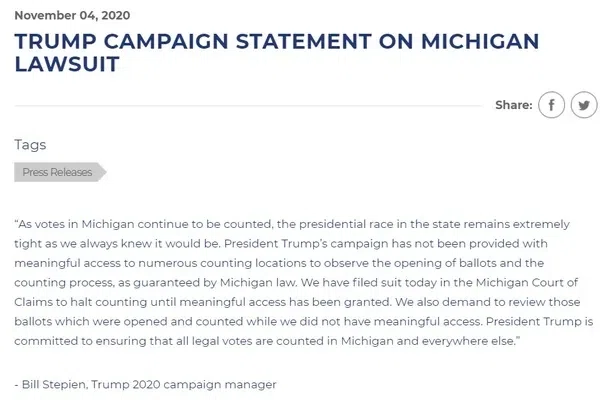600x400 pixels.
Task: Click the line starting counting process, as guaranteed
Action: pyautogui.click(x=296, y=282)
